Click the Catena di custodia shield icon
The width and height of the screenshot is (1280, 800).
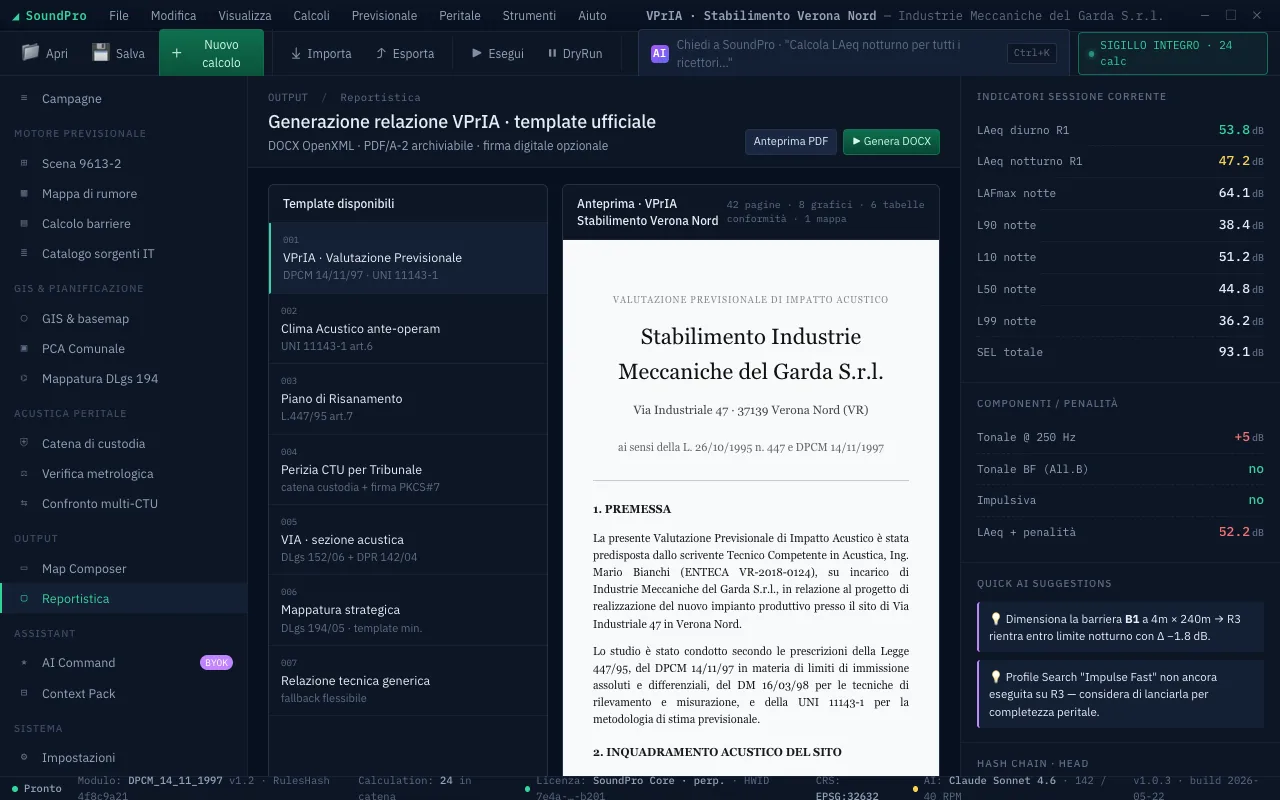[24, 444]
